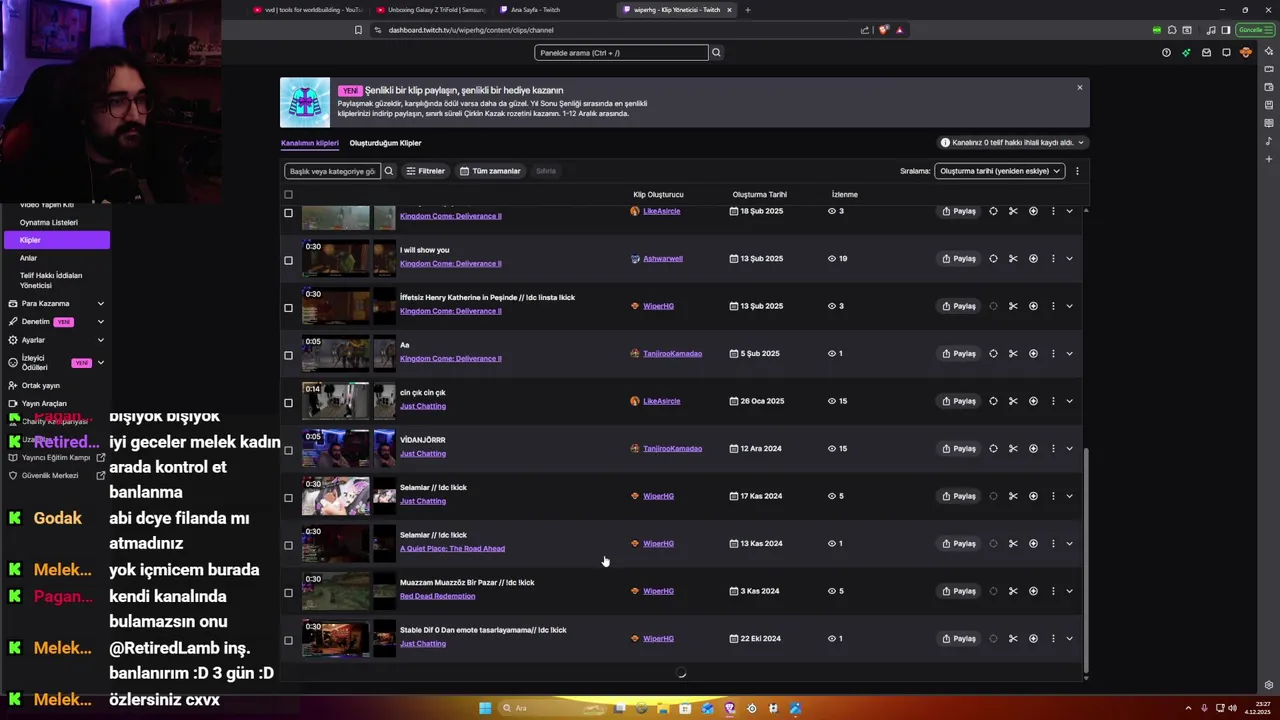Image resolution: width=1280 pixels, height=720 pixels.
Task: Tick checkbox for 'I will show you' clip
Action: pos(288,260)
